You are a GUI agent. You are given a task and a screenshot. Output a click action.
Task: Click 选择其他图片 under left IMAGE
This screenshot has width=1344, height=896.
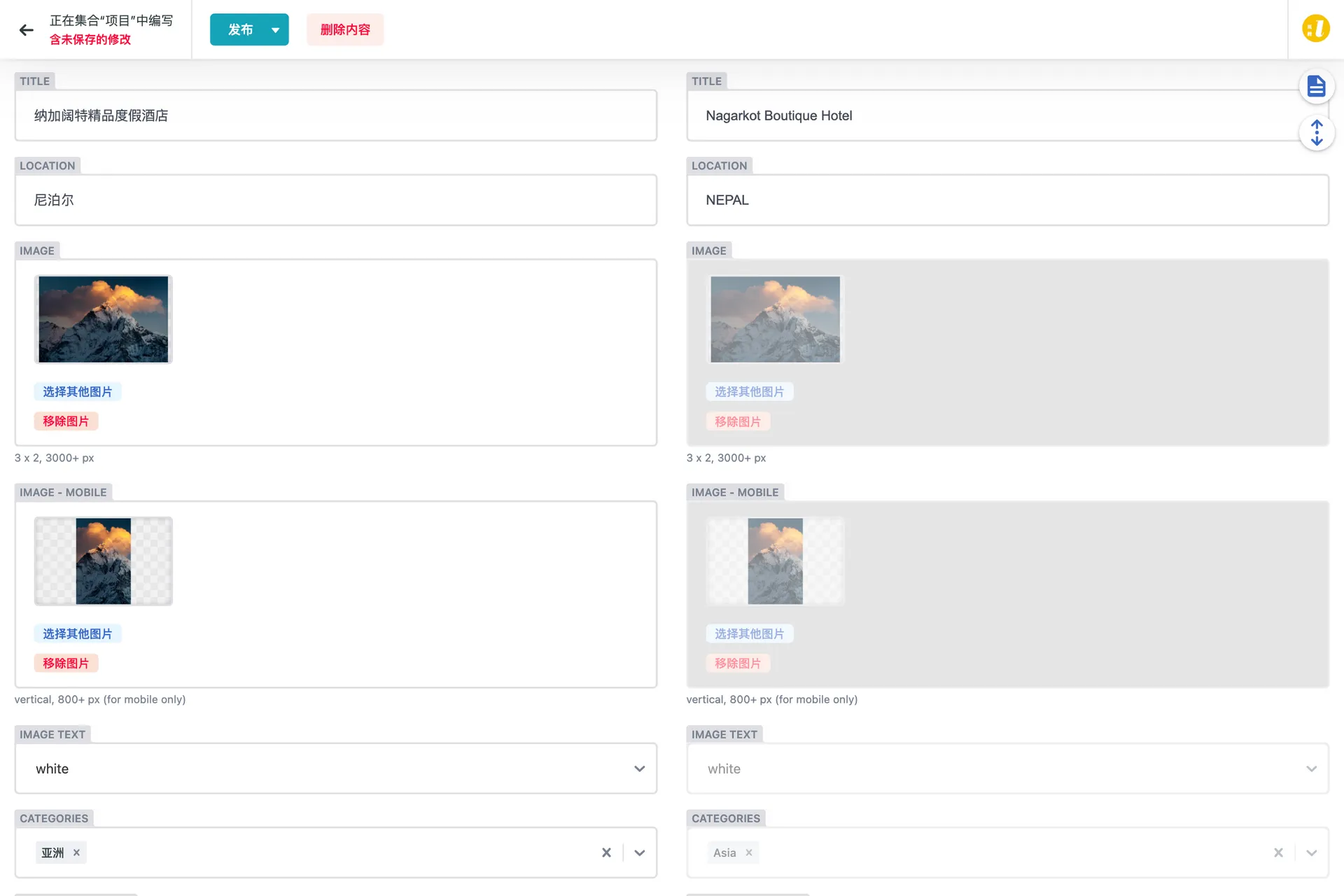pos(78,392)
